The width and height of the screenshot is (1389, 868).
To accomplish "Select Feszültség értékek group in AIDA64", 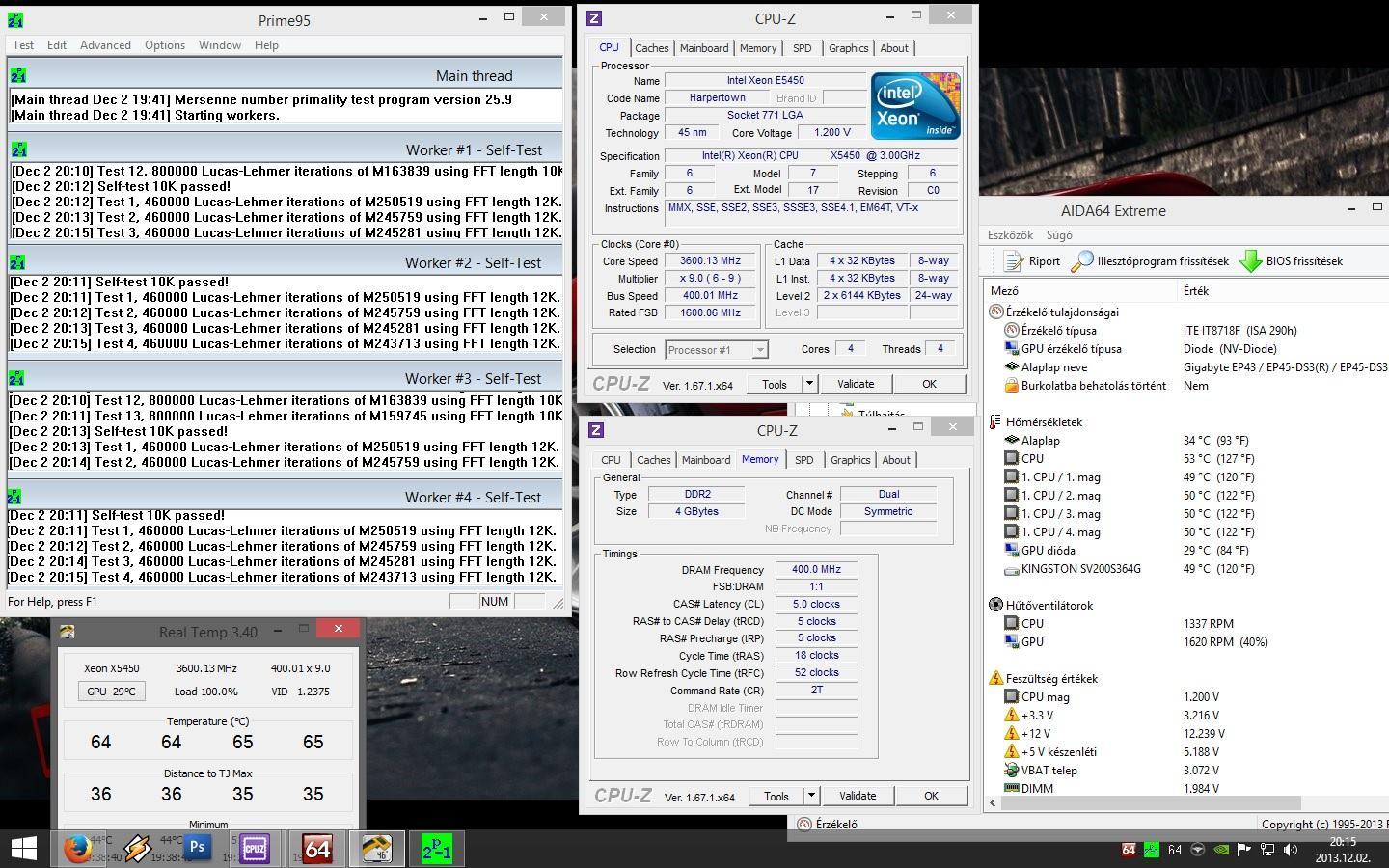I will pos(1051,679).
